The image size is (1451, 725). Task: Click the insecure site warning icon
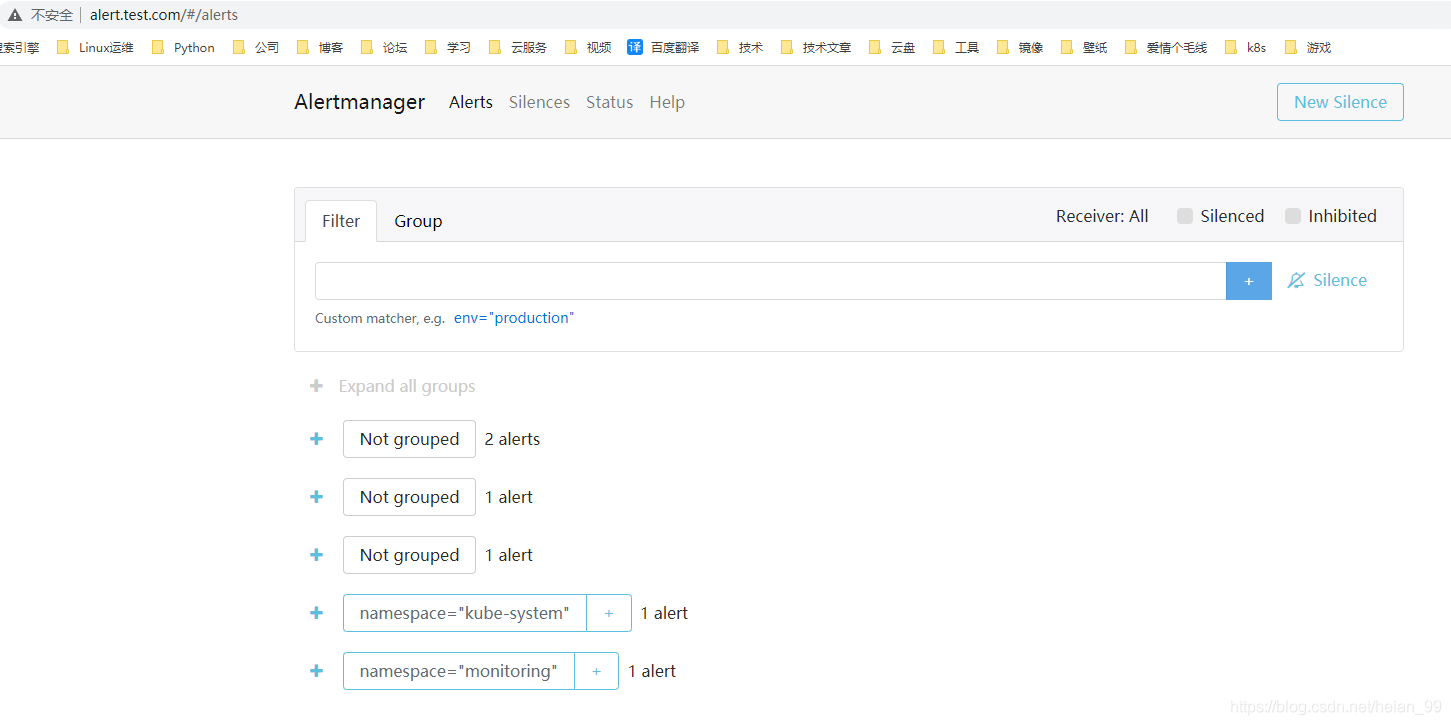(15, 15)
